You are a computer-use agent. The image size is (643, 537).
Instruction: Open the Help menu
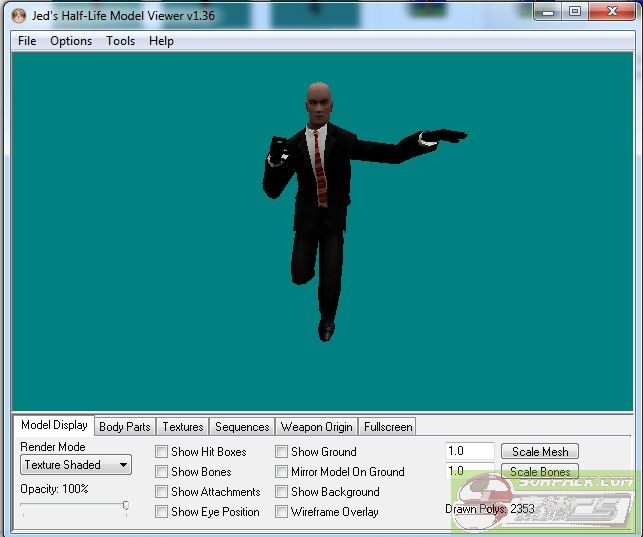click(161, 41)
